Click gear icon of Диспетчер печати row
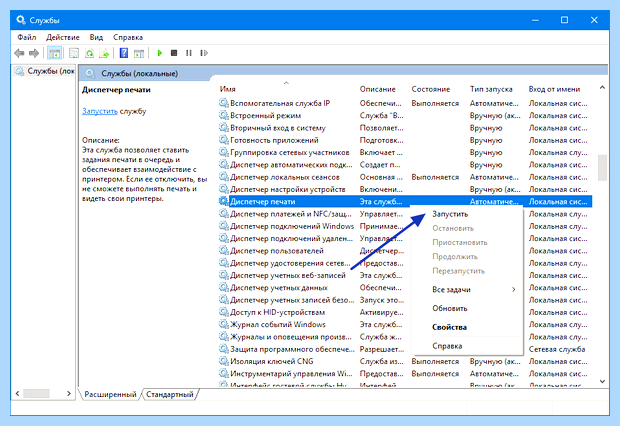The height and width of the screenshot is (426, 620). 224,201
